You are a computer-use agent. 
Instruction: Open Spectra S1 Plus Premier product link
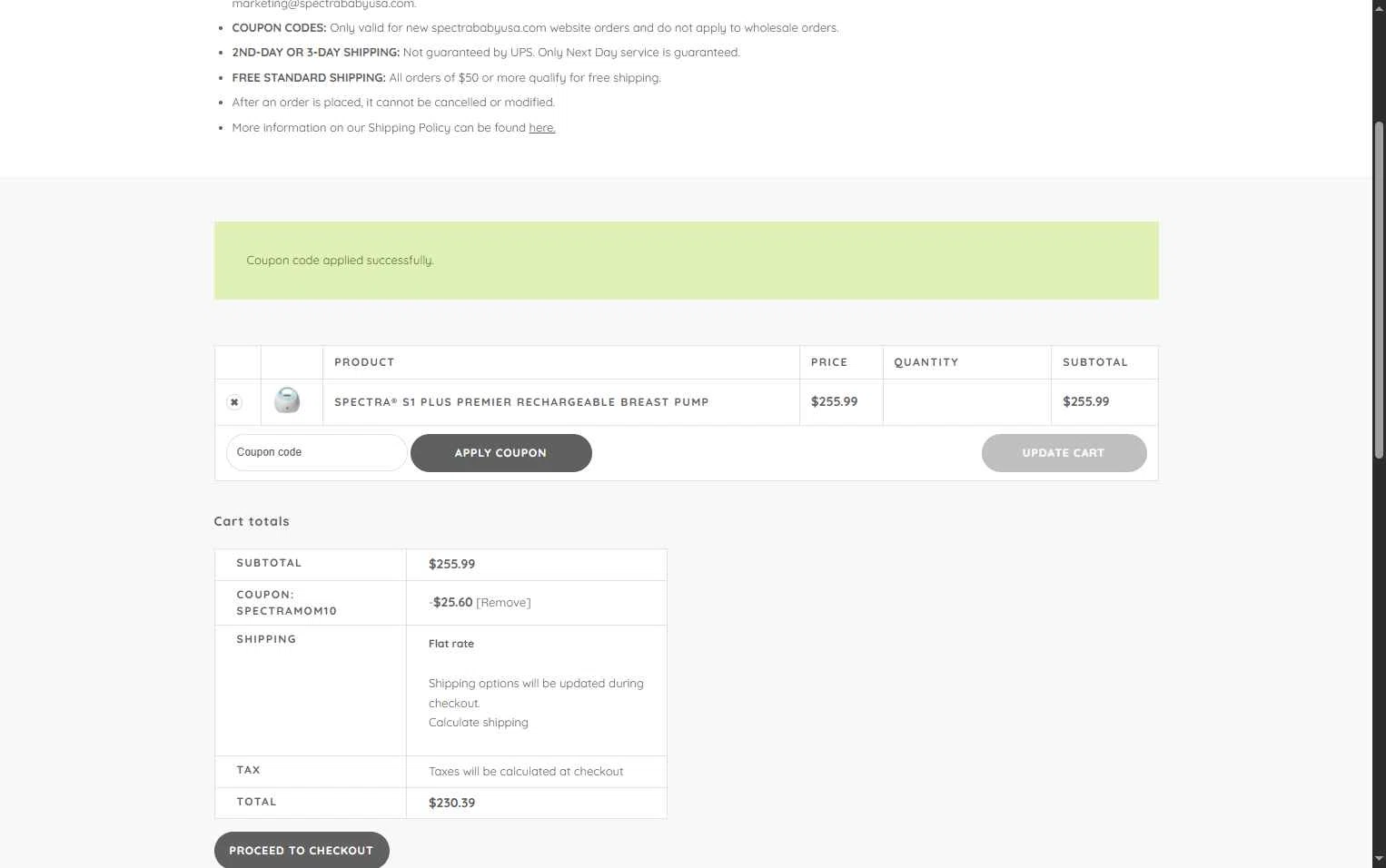pos(521,402)
